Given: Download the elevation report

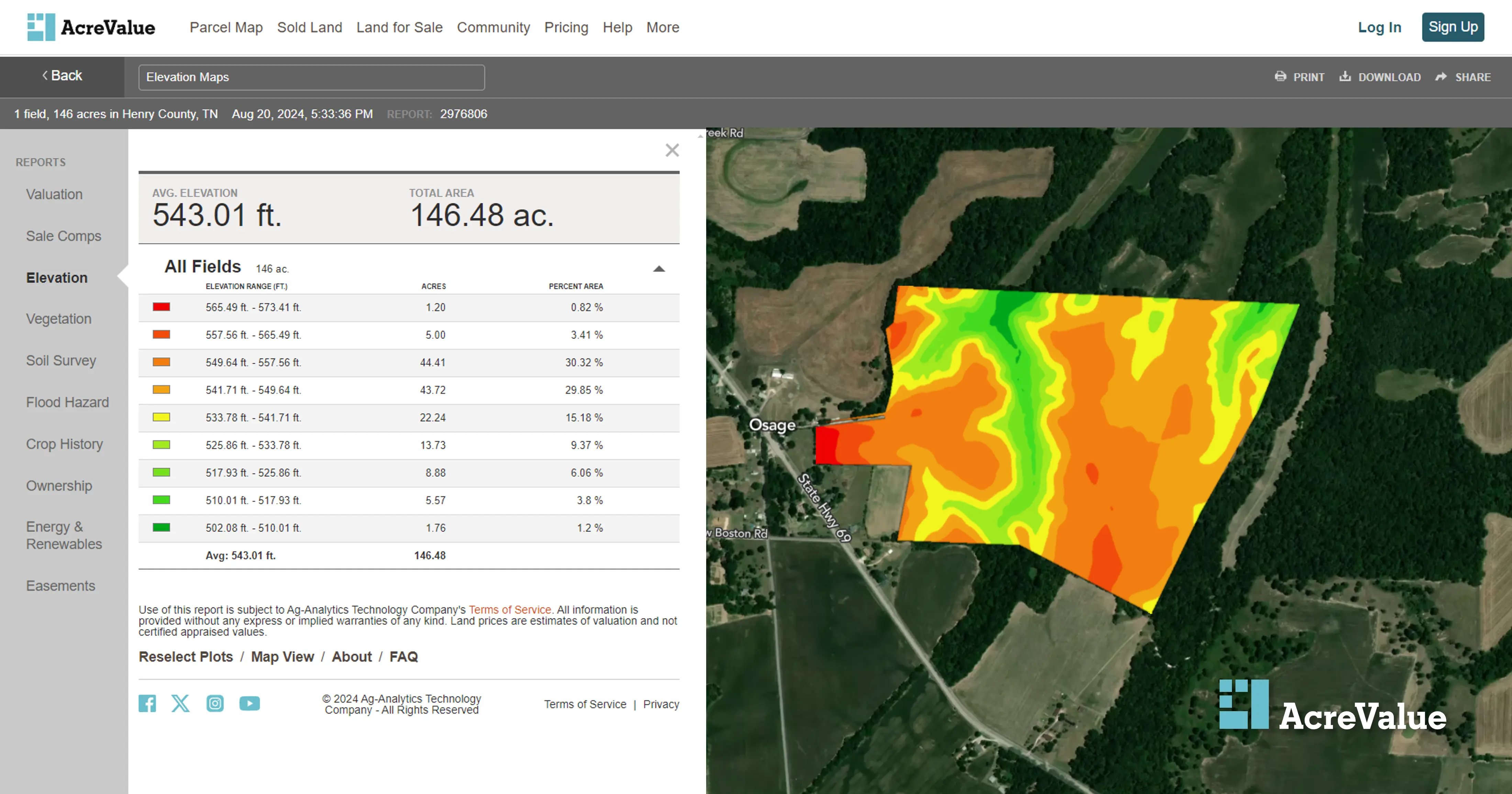Looking at the screenshot, I should [x=1380, y=77].
